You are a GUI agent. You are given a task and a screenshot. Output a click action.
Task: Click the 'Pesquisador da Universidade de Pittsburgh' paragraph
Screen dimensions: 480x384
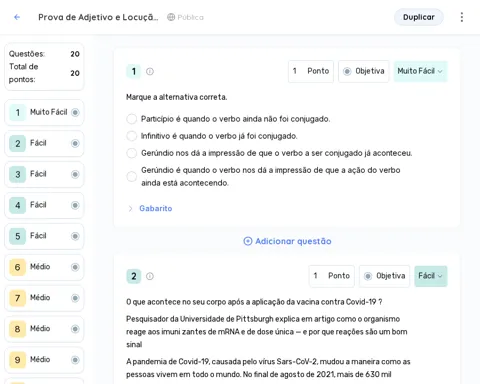pos(267,332)
